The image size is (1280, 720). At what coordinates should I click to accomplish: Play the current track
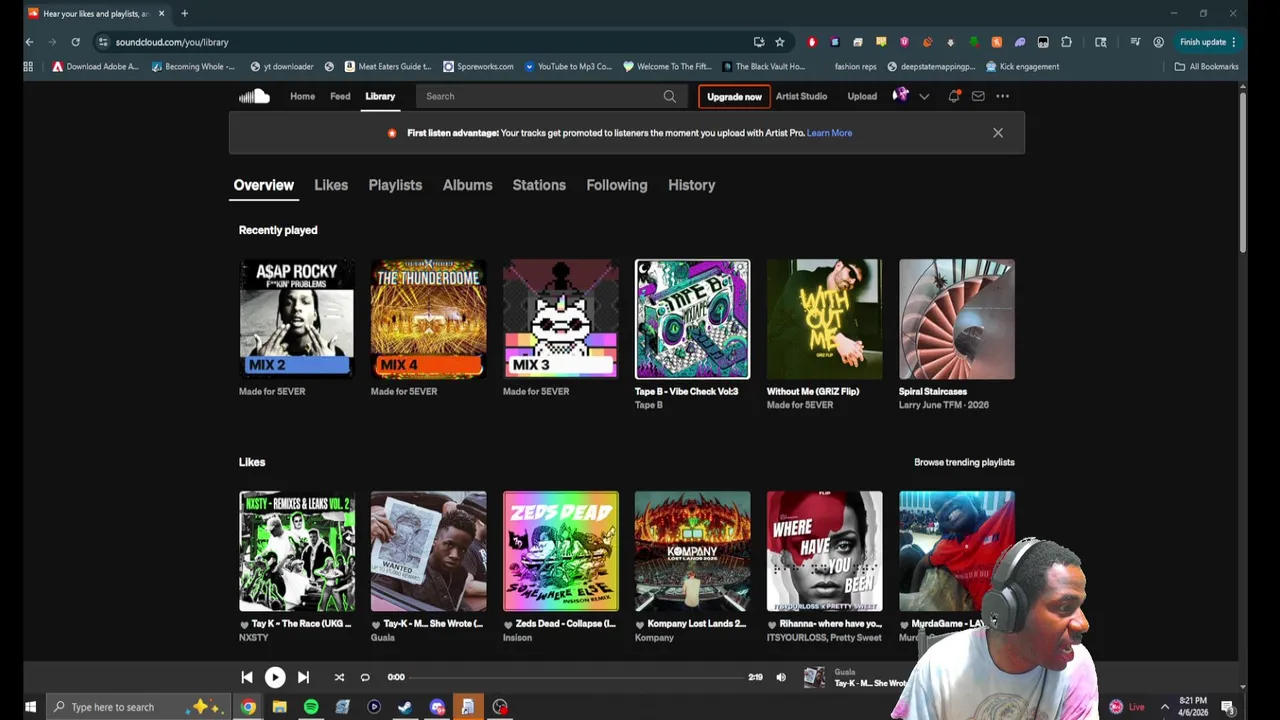(x=275, y=677)
